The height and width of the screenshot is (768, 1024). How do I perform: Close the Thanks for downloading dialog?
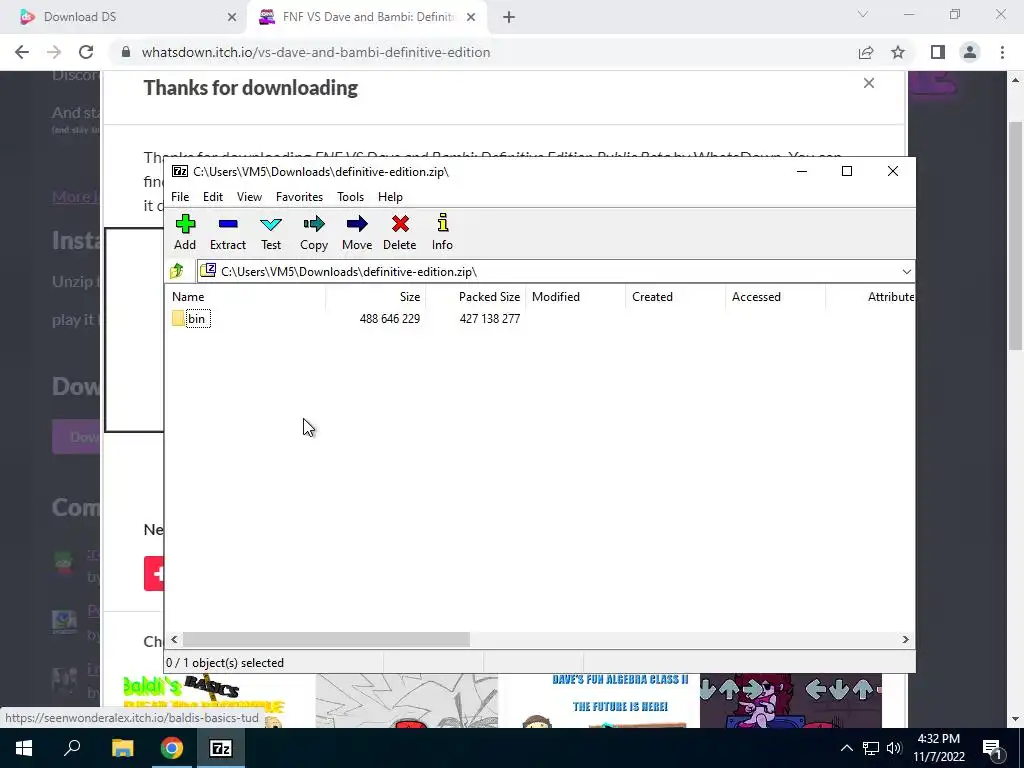(x=869, y=83)
